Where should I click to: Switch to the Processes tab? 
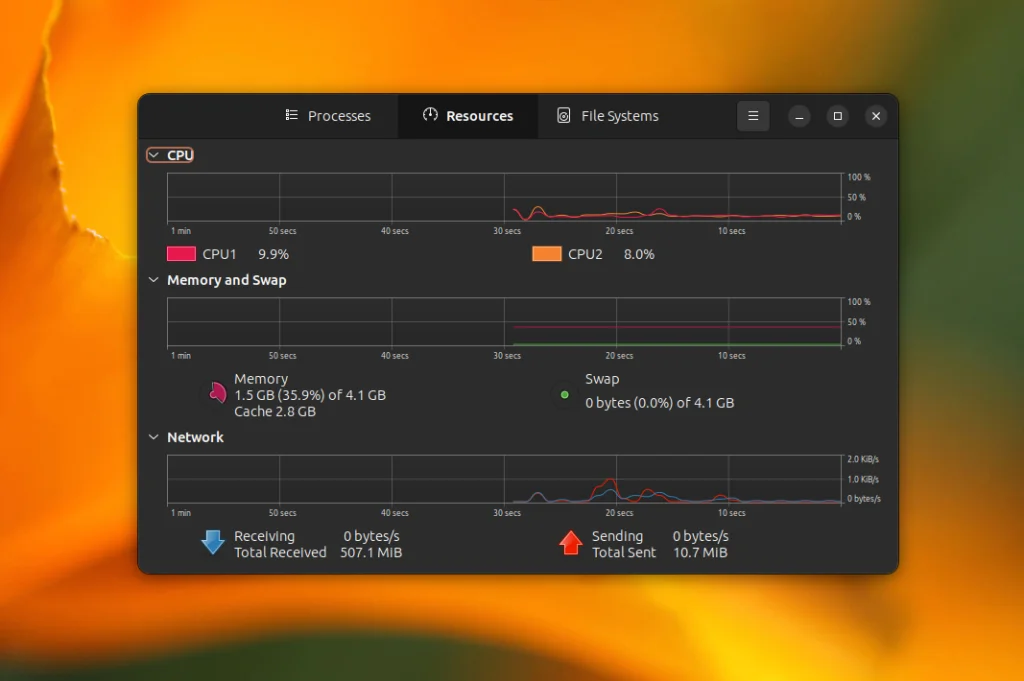click(x=328, y=116)
